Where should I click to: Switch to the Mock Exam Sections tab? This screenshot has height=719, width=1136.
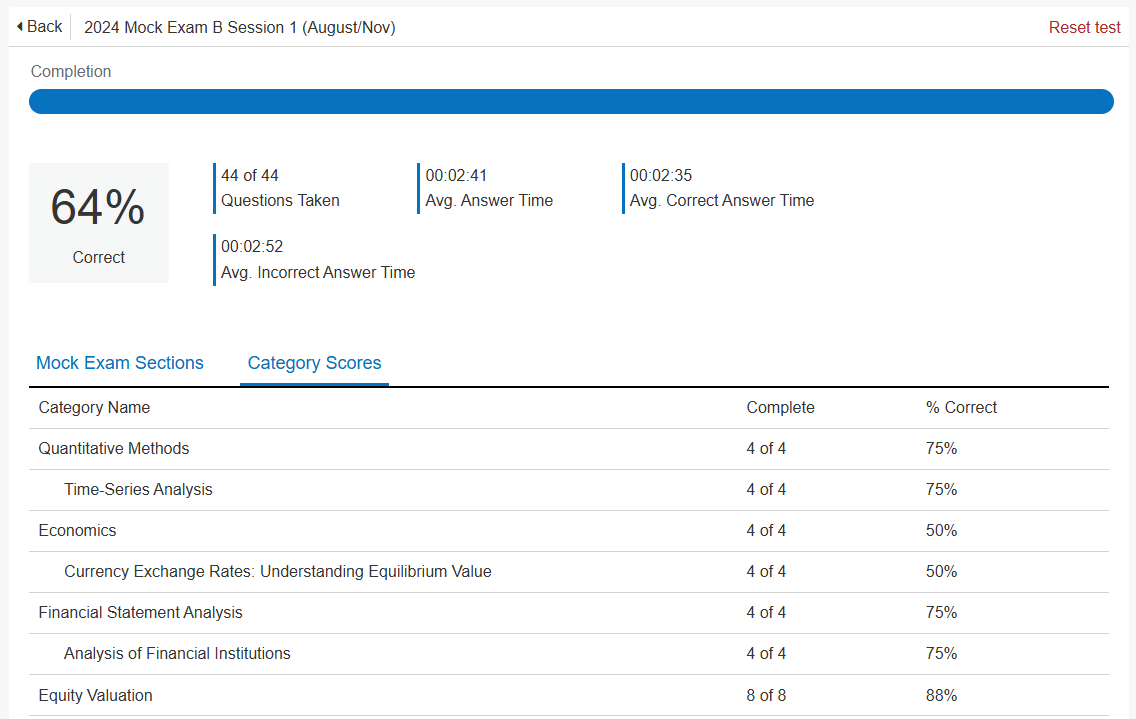coord(120,363)
